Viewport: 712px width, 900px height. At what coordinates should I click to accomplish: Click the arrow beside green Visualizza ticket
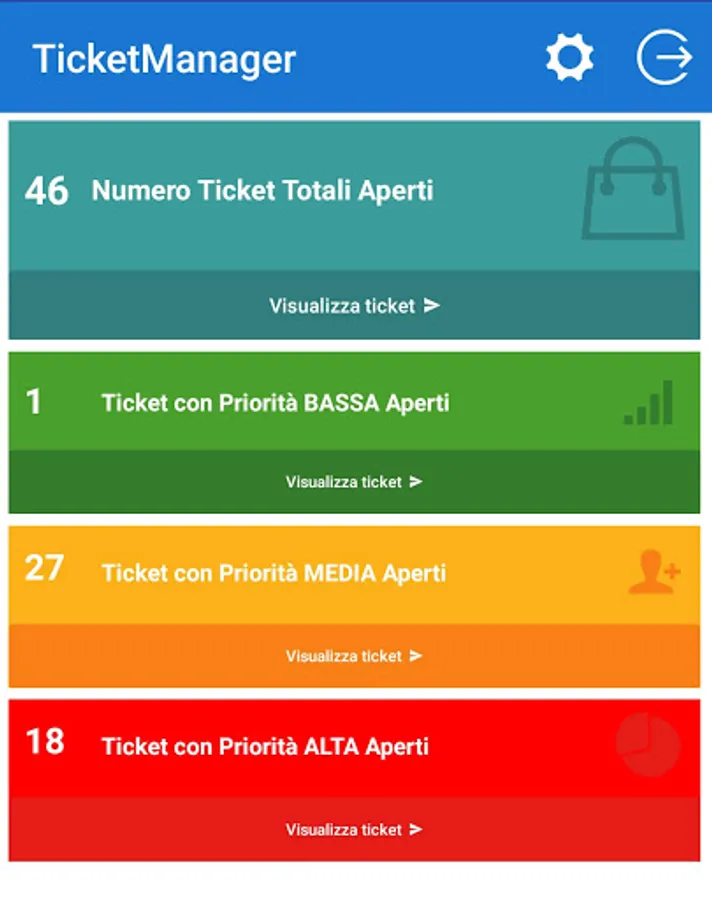[416, 482]
